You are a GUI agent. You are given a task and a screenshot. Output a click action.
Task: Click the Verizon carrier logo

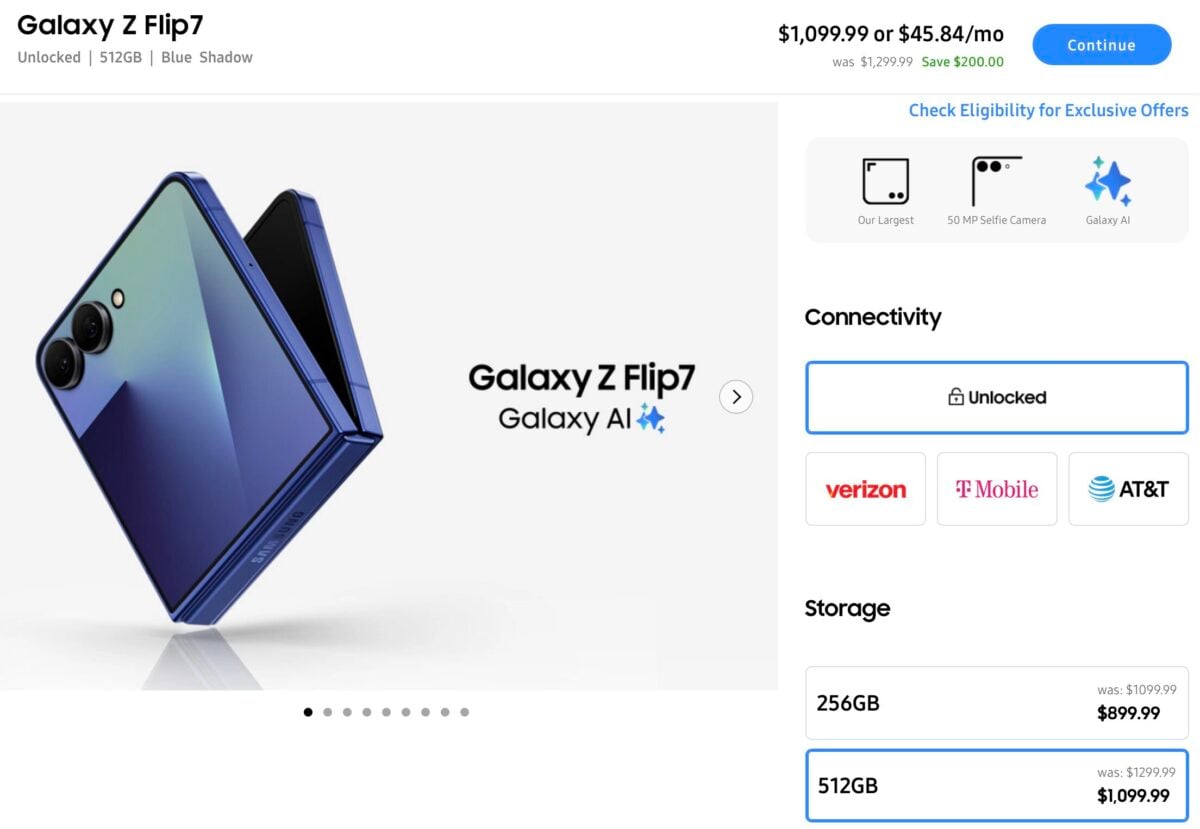coord(865,489)
